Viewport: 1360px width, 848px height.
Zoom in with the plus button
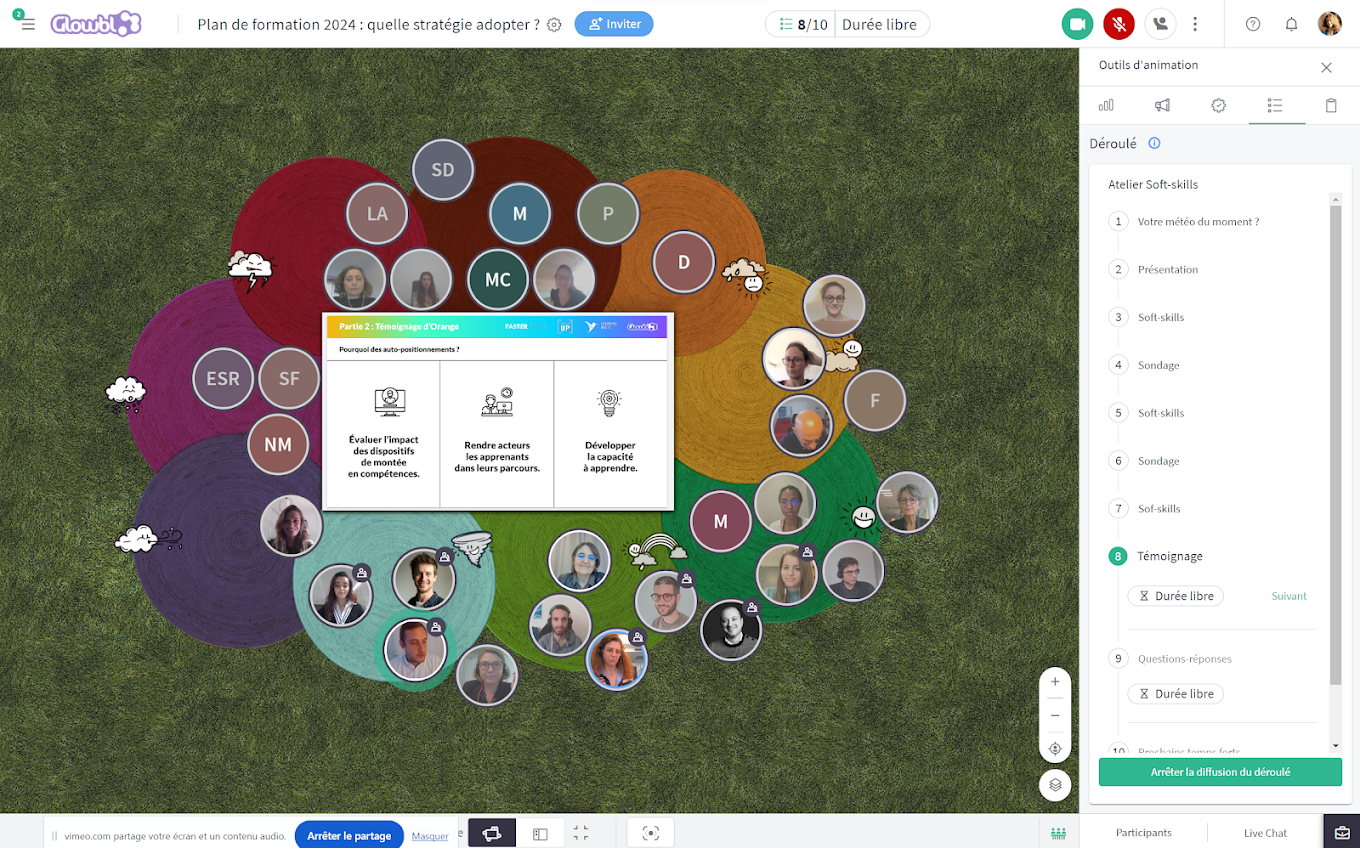1055,682
